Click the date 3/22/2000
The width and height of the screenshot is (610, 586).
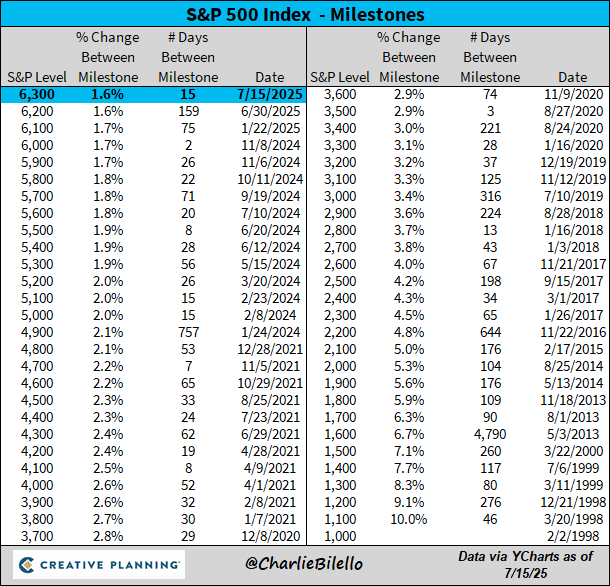tap(573, 451)
